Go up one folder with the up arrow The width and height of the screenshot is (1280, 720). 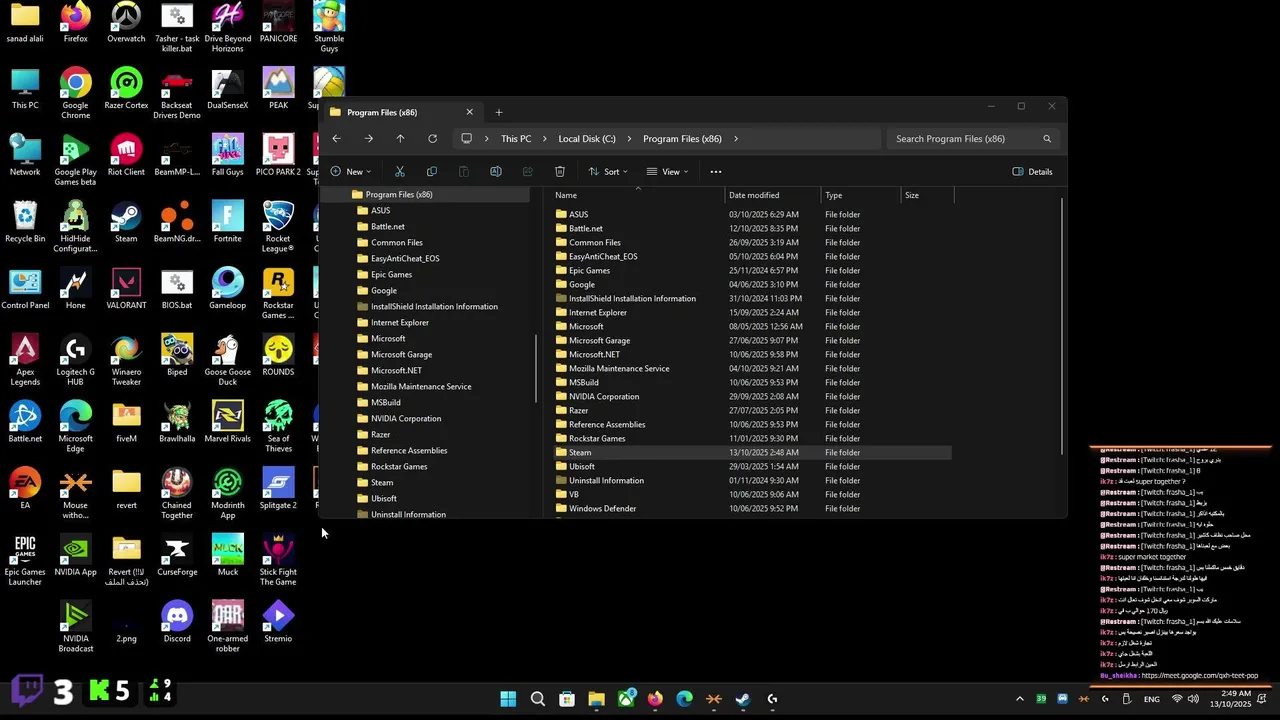pos(400,138)
